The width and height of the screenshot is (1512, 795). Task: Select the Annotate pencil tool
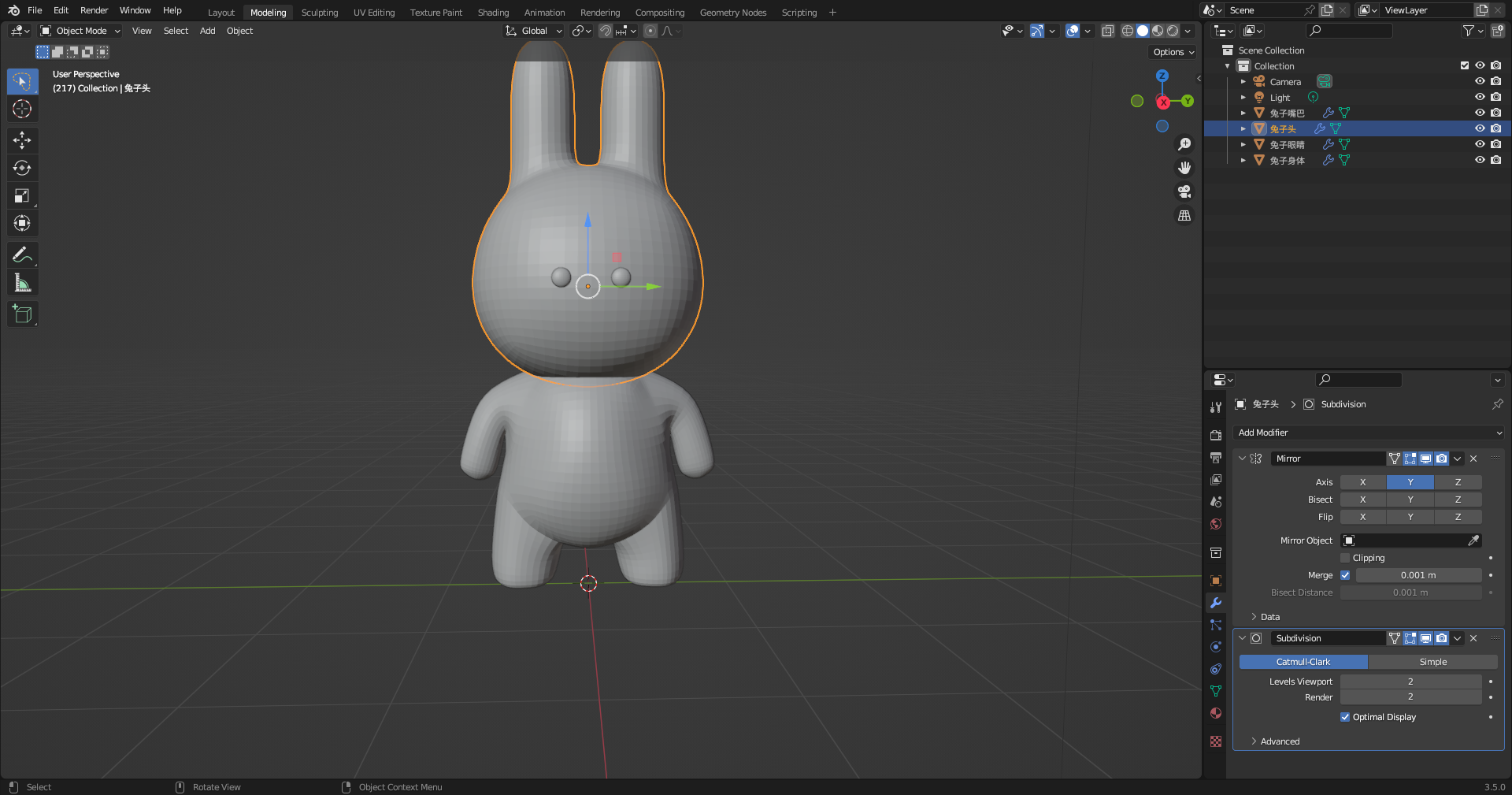coord(22,254)
